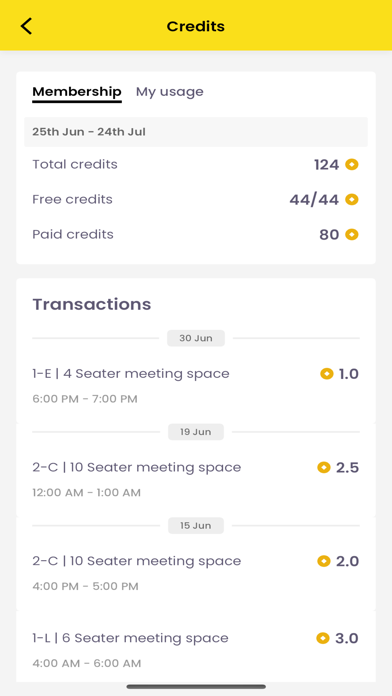The image size is (392, 696).
Task: Click the 19 Jun date marker
Action: 196,432
